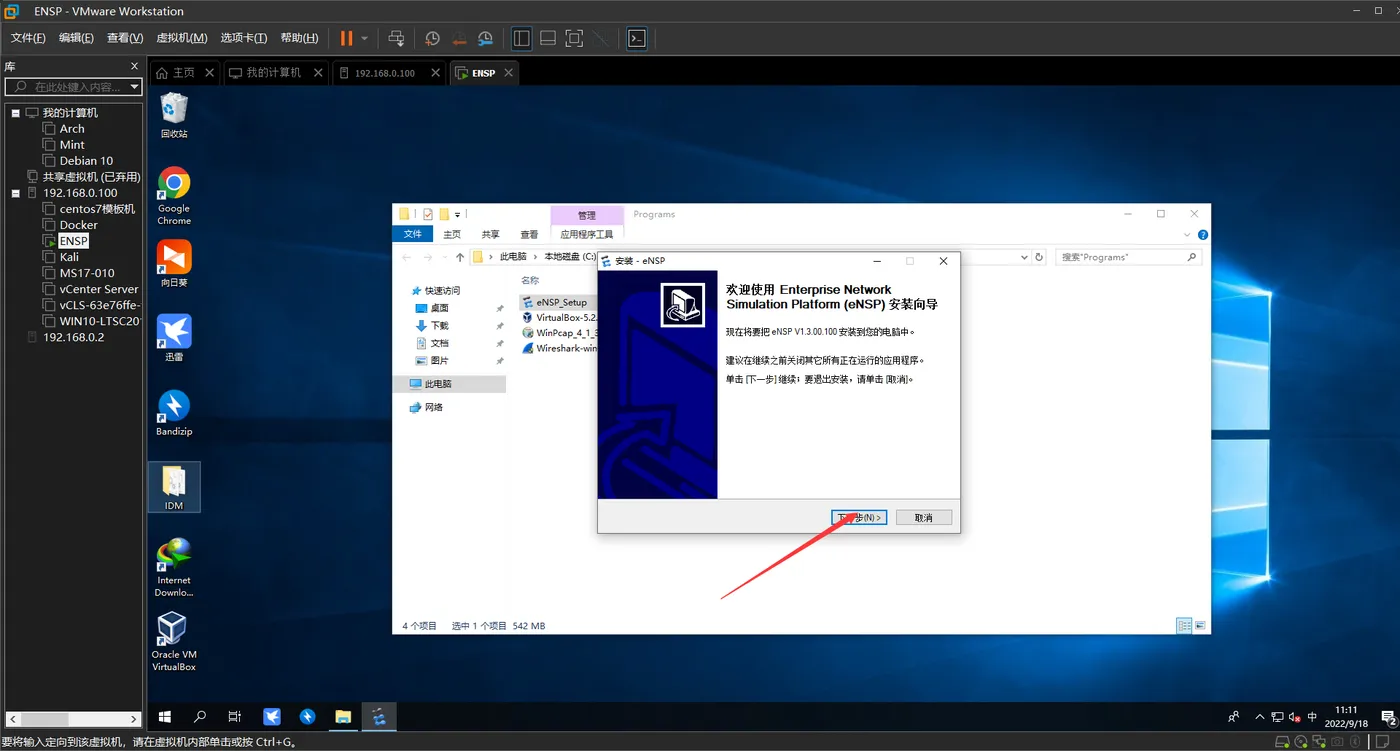Screen dimensions: 1400x751
Task: Refresh the Explorer address bar
Action: point(1039,257)
